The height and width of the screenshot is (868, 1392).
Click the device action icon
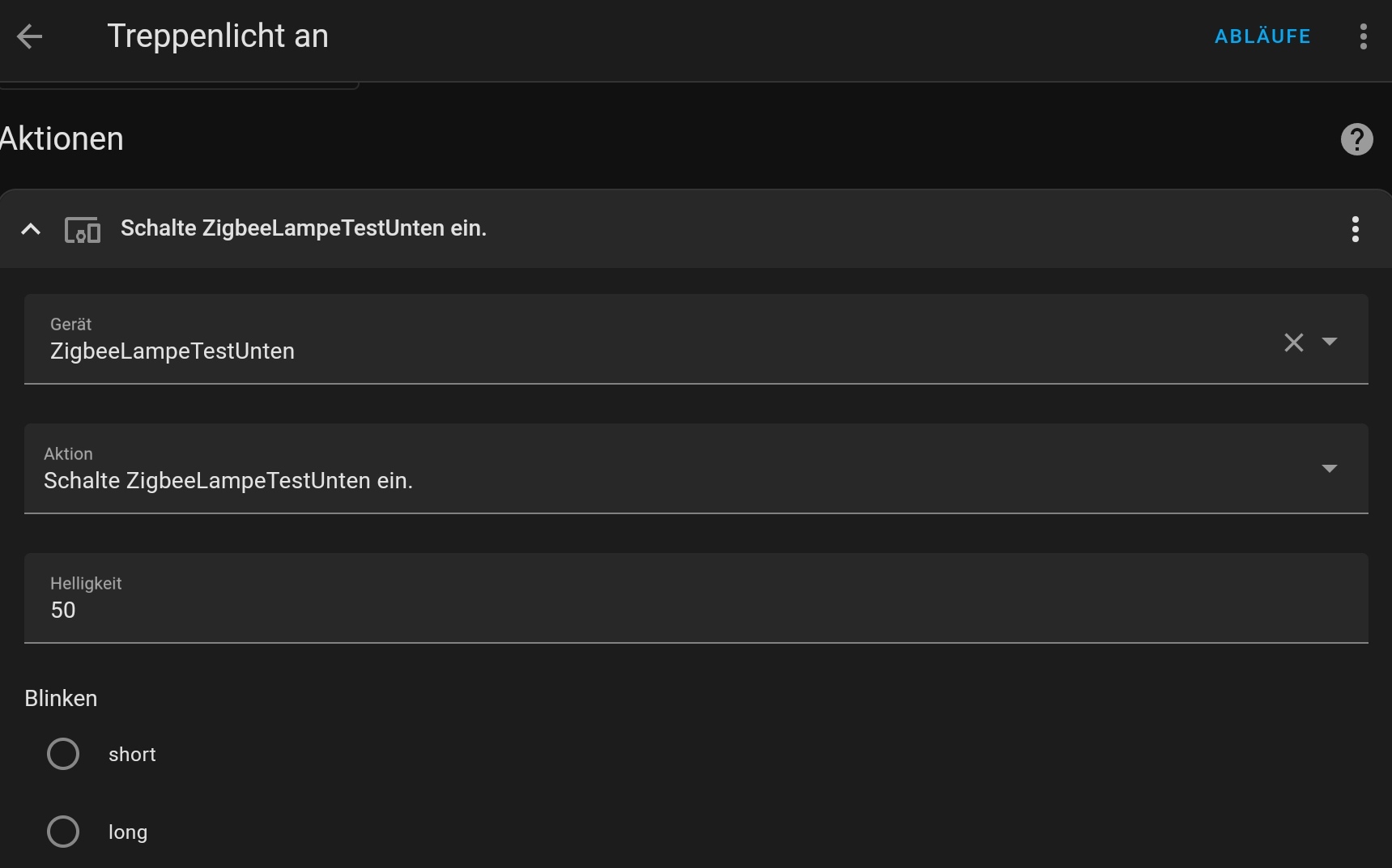pos(83,230)
